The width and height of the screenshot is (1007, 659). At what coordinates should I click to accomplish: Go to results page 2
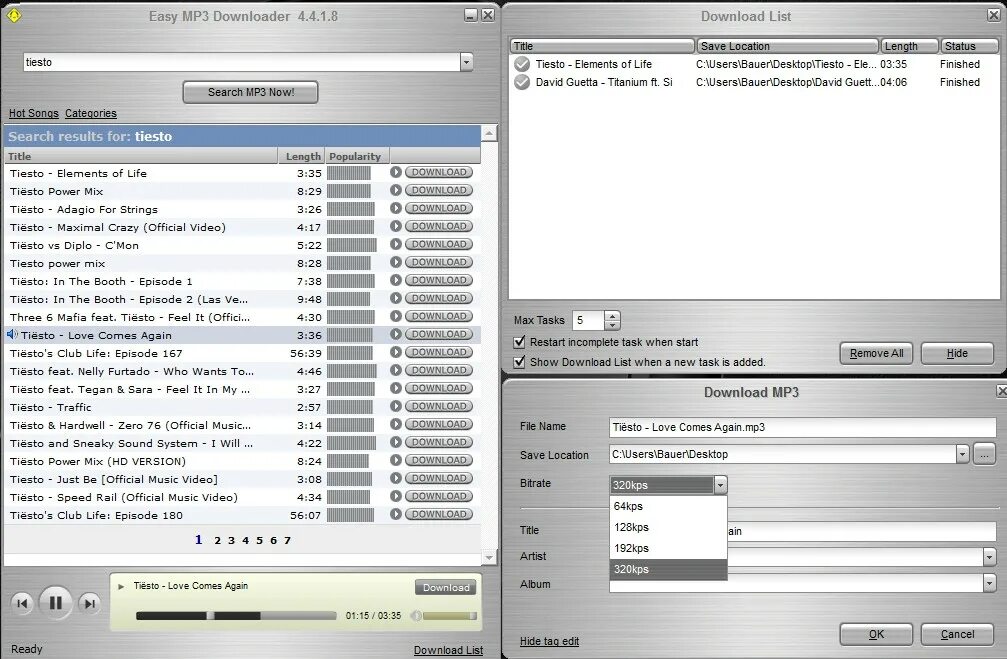[x=217, y=540]
